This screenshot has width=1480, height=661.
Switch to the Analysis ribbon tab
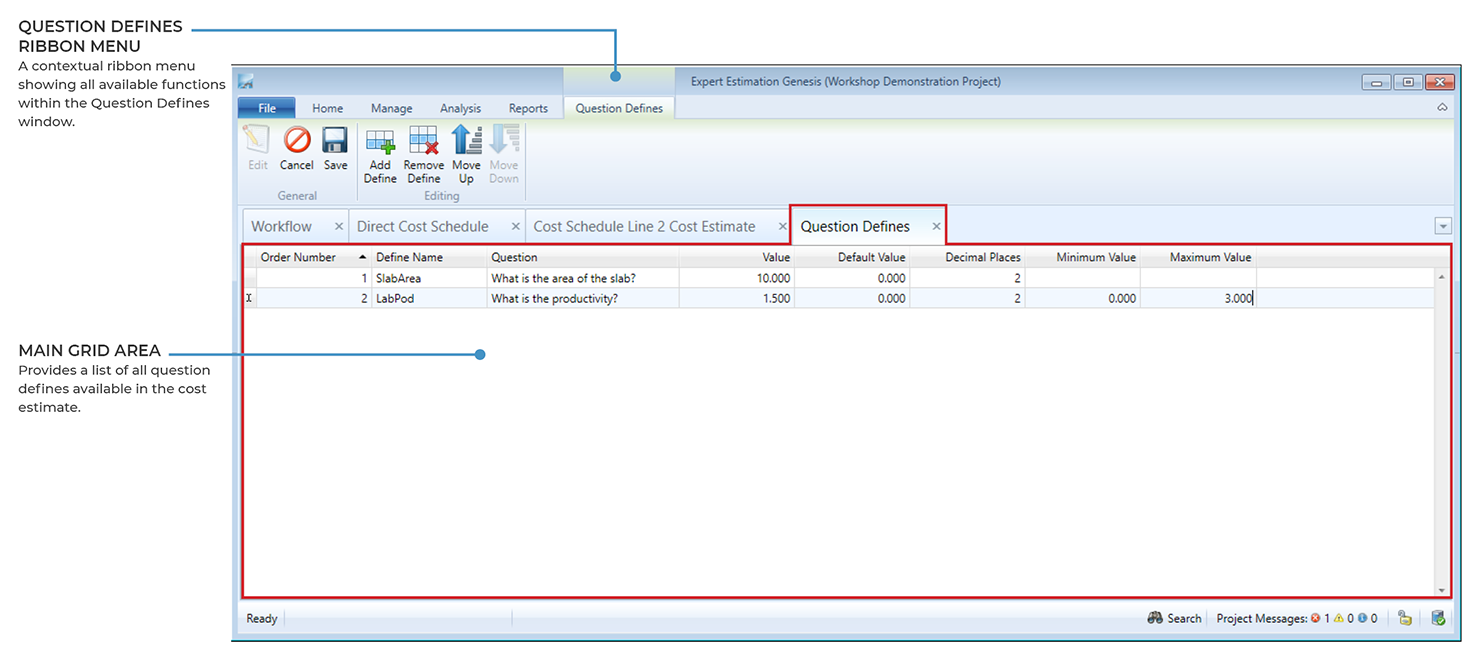pos(460,108)
